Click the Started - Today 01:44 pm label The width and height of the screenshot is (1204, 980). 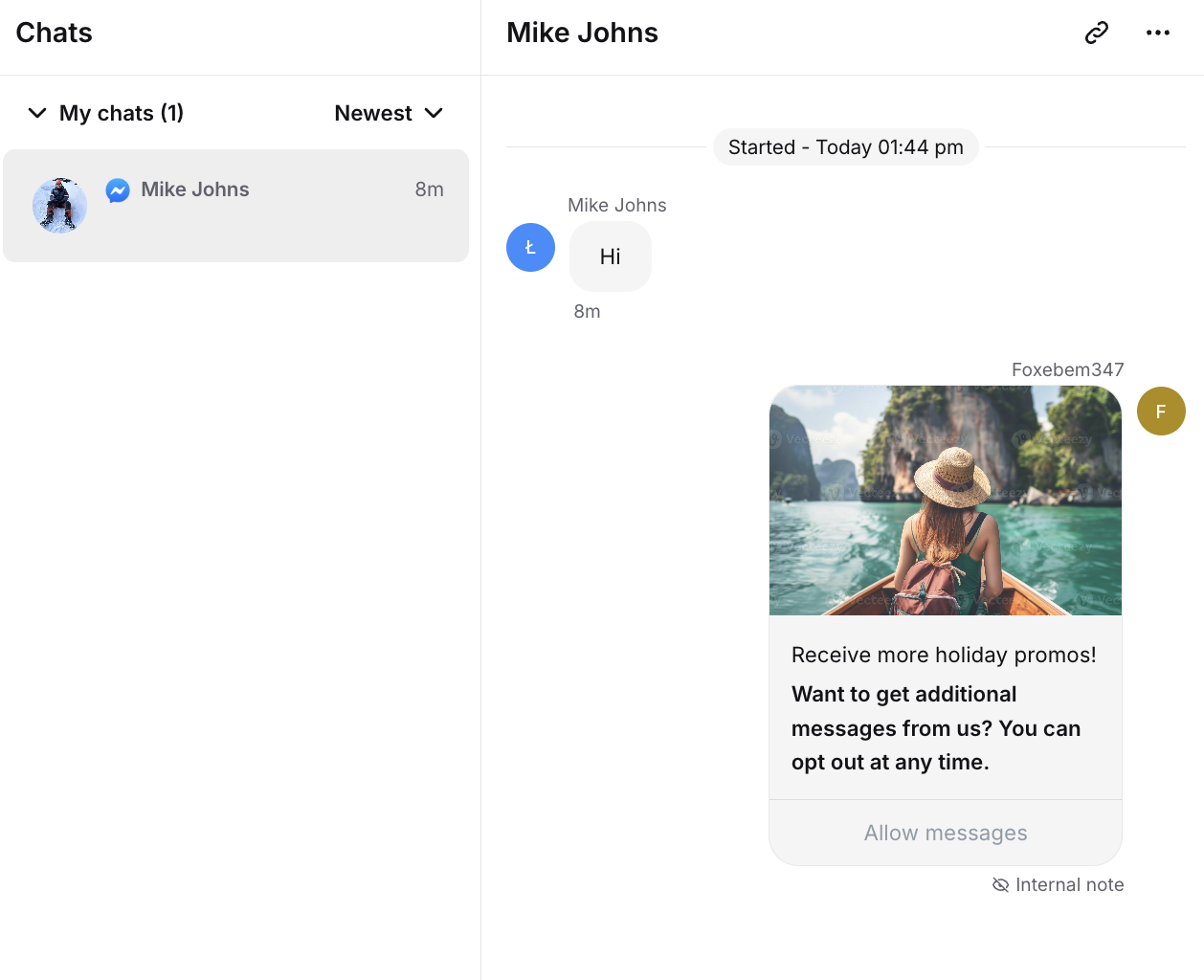tap(845, 147)
